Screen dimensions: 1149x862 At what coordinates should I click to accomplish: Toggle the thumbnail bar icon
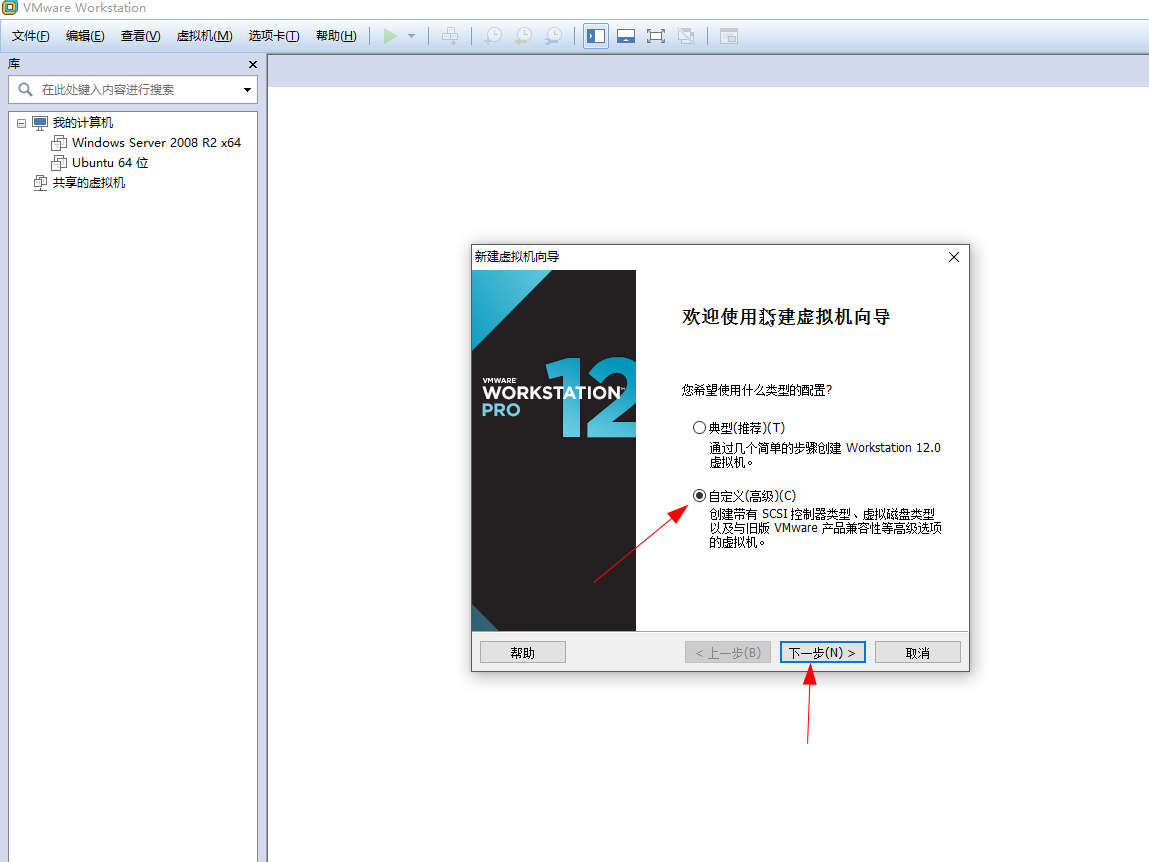point(626,36)
